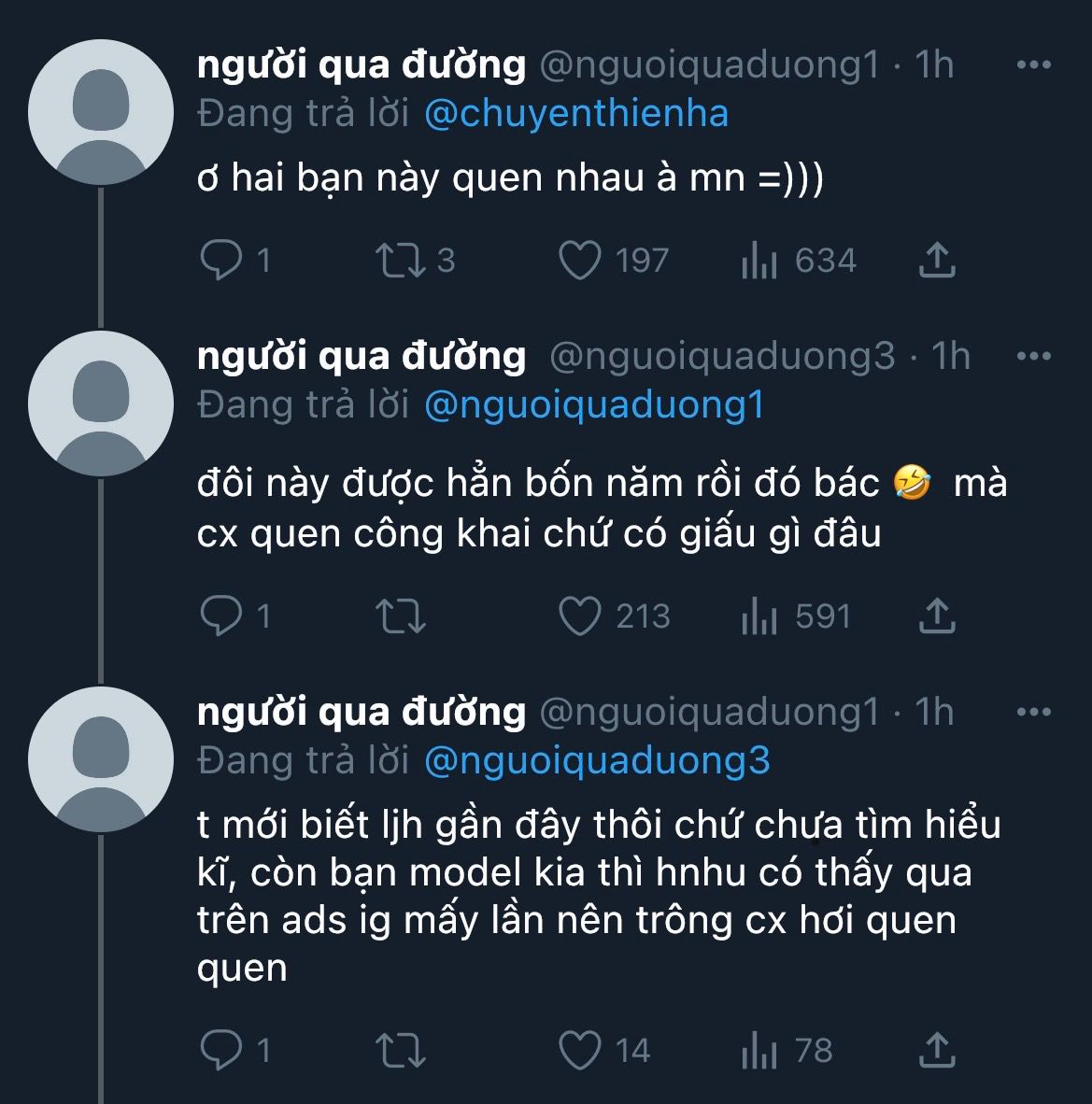Reply to the tweet by nguoiquaduong3
Screen dimensions: 1092x1104
tap(221, 616)
